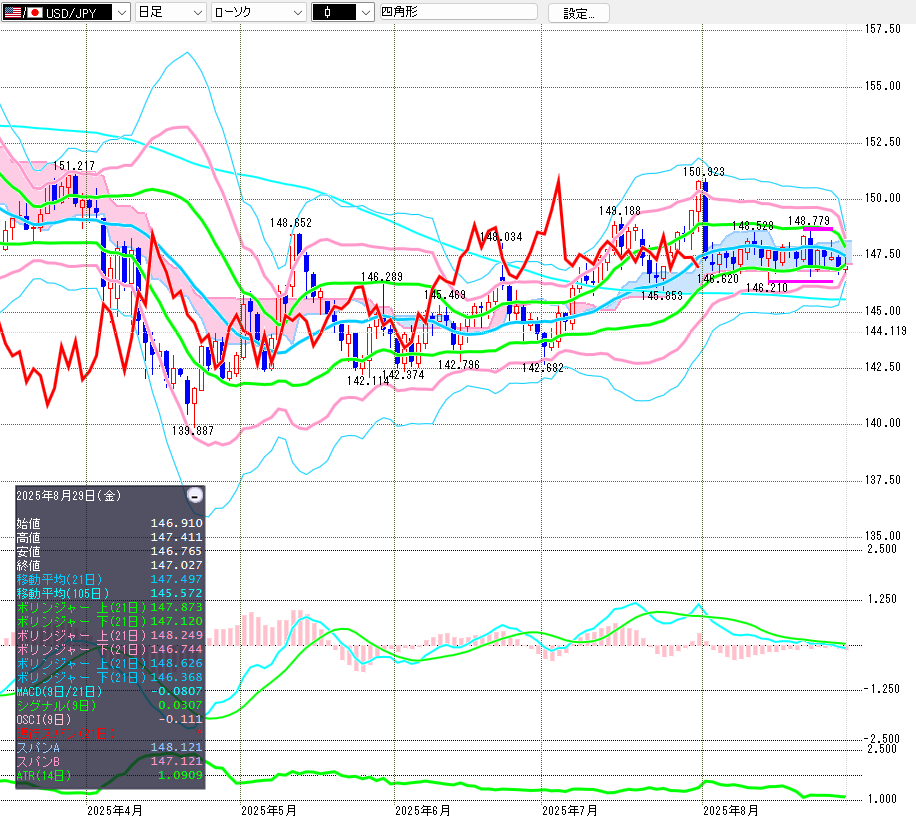The image size is (916, 820).
Task: Select the MACD(9日/21日) row
Action: (110, 692)
